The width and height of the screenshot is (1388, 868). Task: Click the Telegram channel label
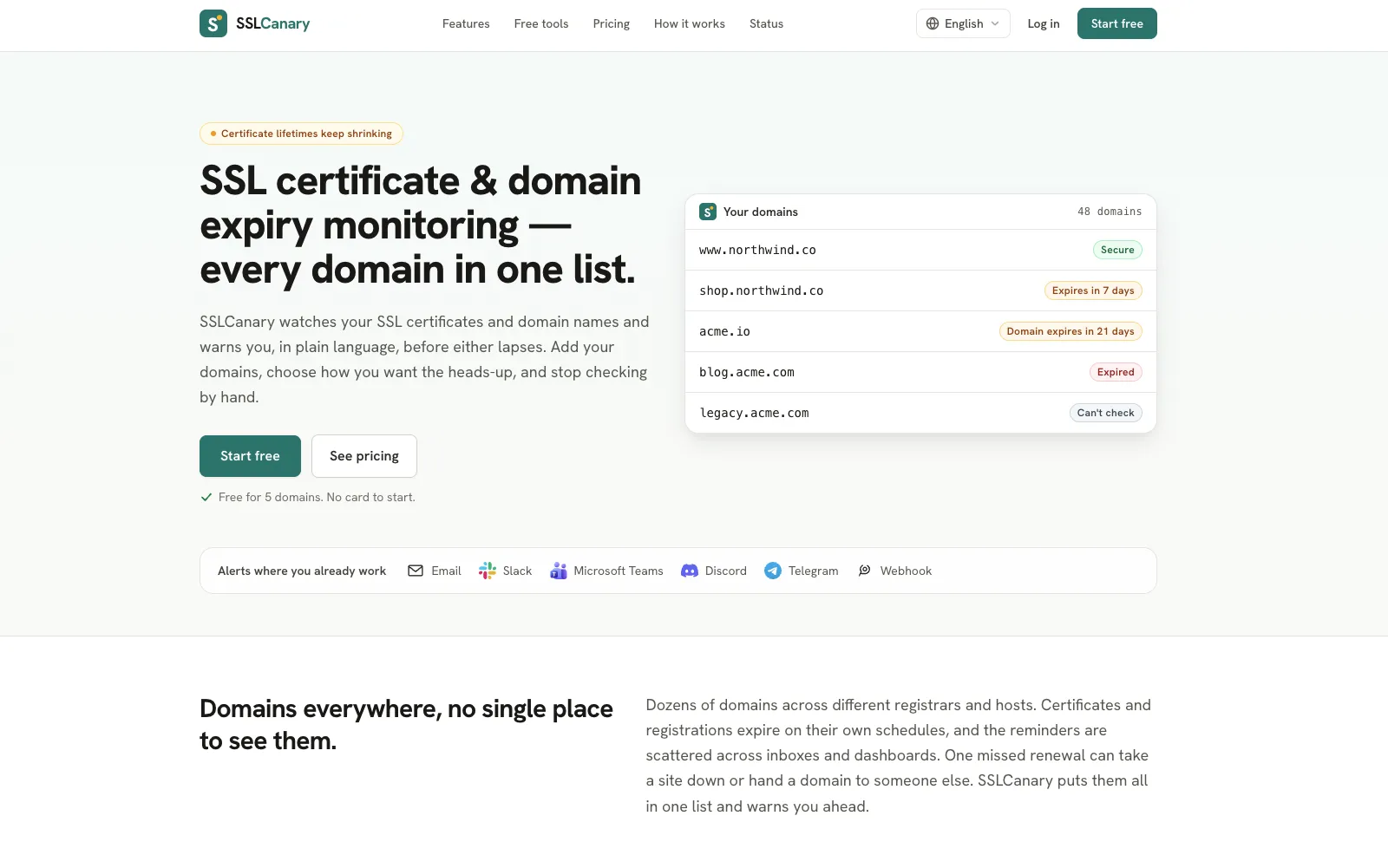(814, 571)
